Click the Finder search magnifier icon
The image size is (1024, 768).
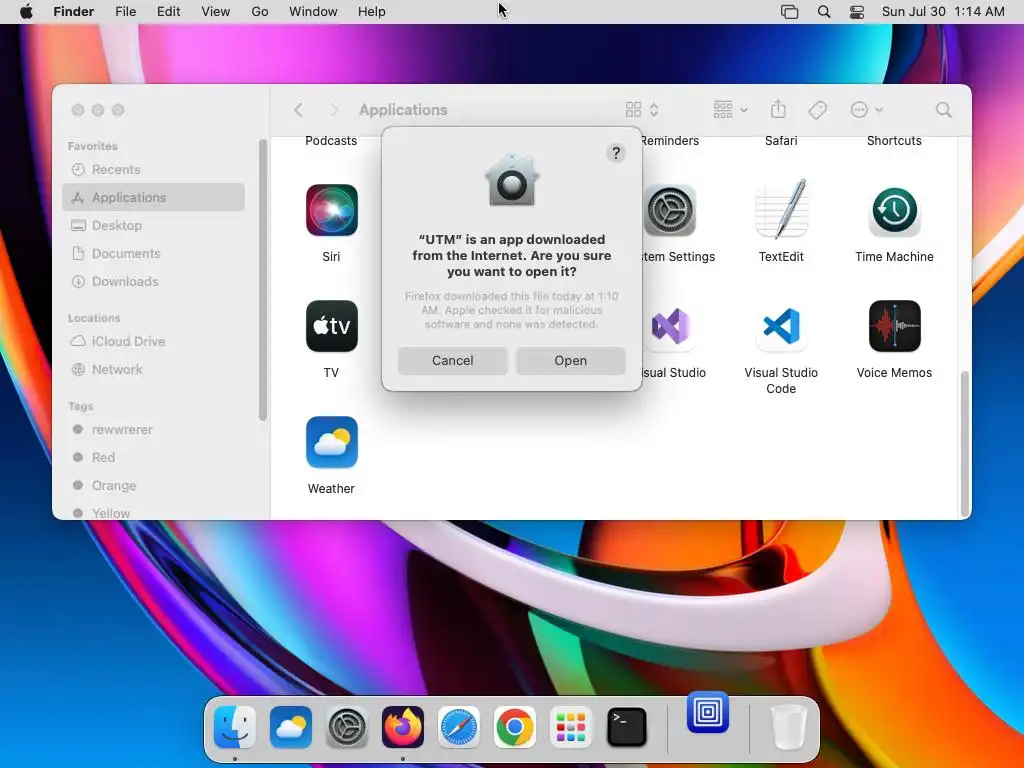point(943,110)
